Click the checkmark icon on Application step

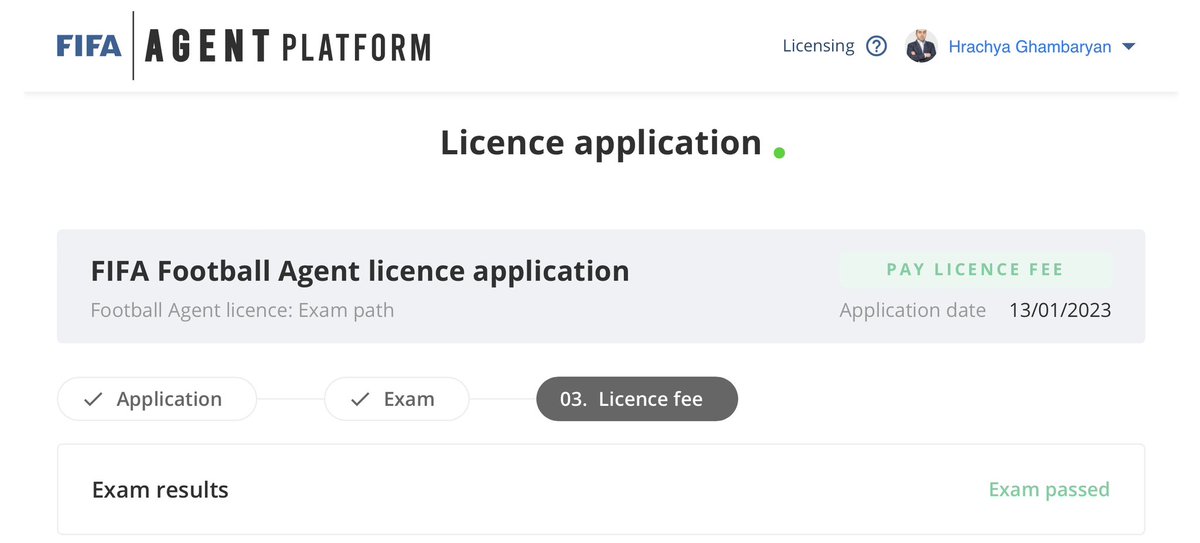tap(93, 399)
